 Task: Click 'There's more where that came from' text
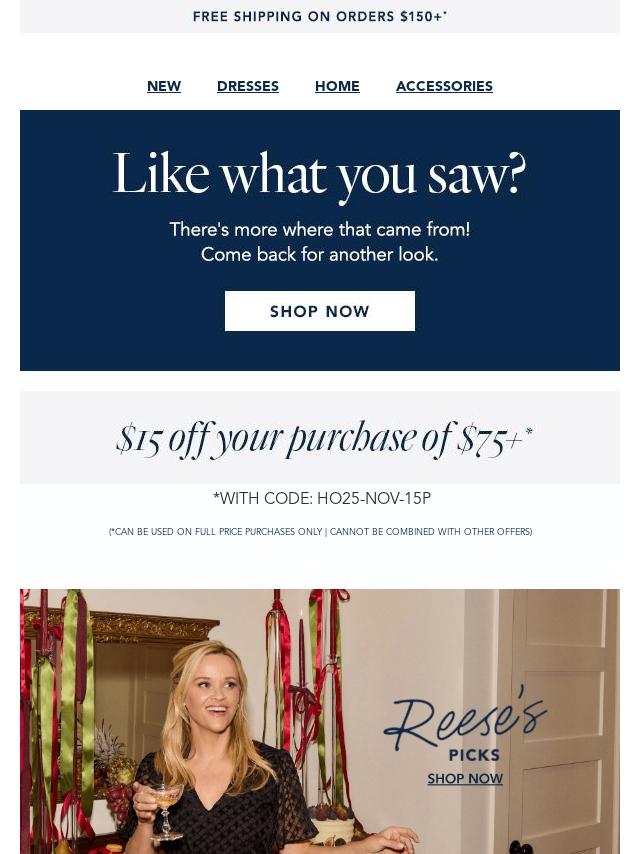pos(320,229)
